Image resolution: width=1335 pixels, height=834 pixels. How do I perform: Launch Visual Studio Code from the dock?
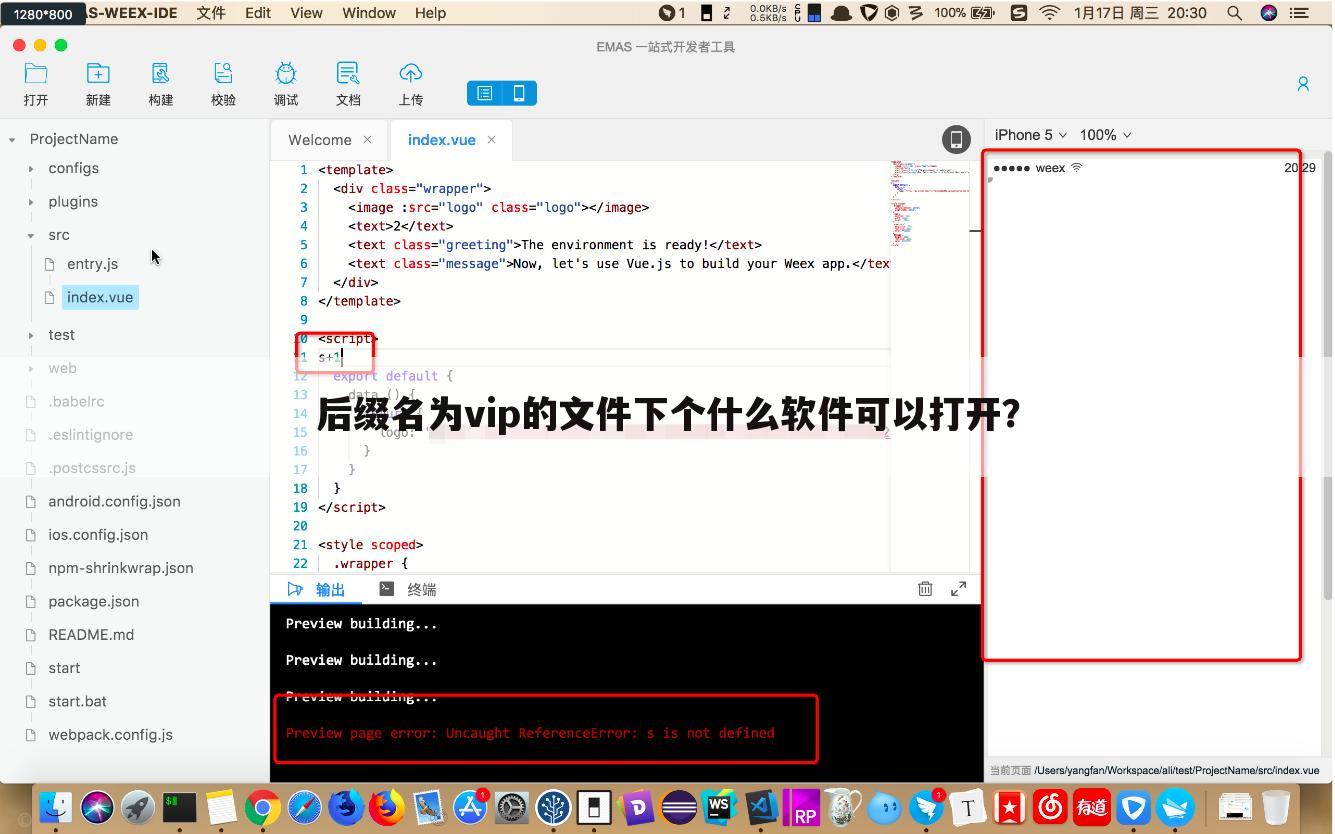tap(761, 807)
